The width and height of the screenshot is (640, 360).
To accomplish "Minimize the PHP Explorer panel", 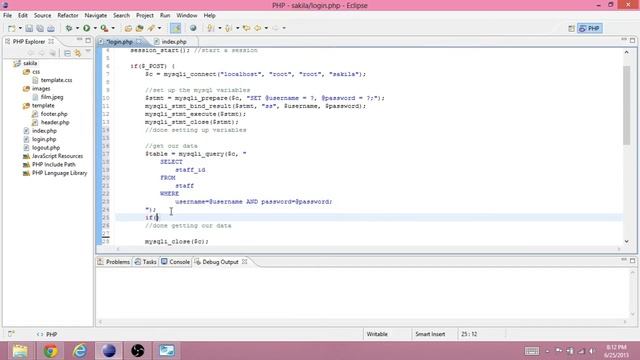I will (x=79, y=40).
